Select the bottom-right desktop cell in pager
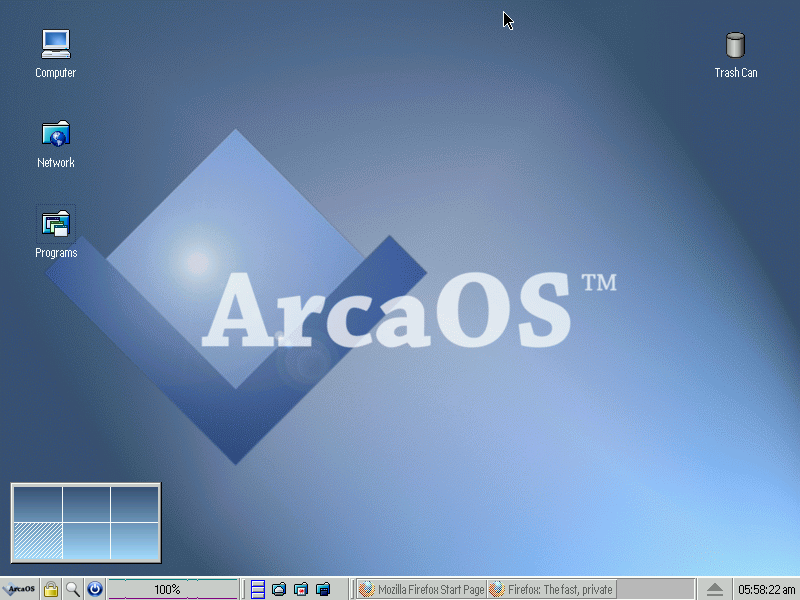The image size is (800, 600). tap(134, 540)
